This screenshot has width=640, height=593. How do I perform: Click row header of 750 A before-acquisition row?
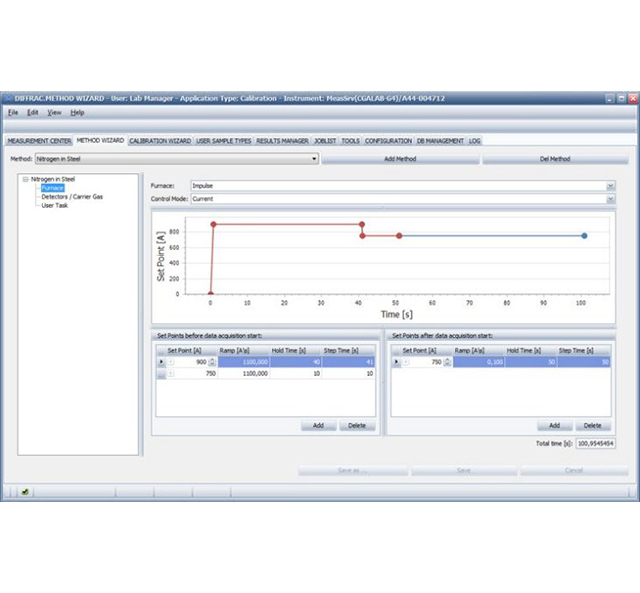(160, 373)
